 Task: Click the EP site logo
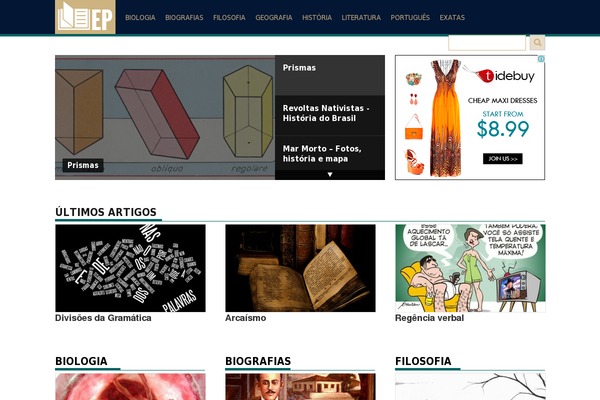click(85, 17)
